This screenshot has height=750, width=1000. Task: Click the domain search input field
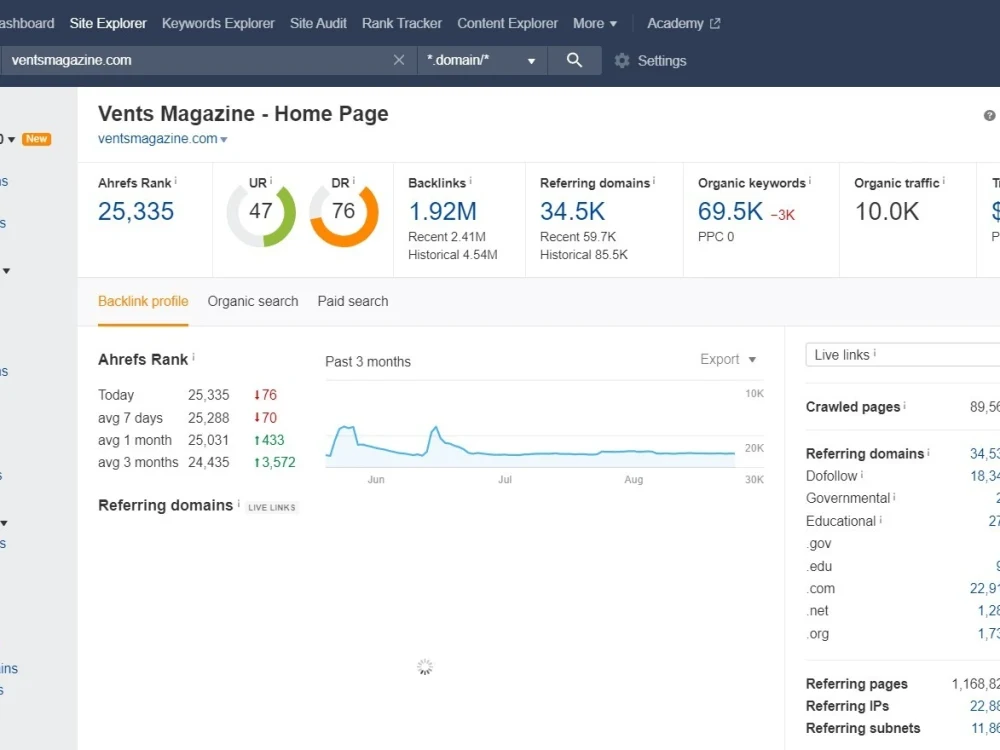coord(198,60)
